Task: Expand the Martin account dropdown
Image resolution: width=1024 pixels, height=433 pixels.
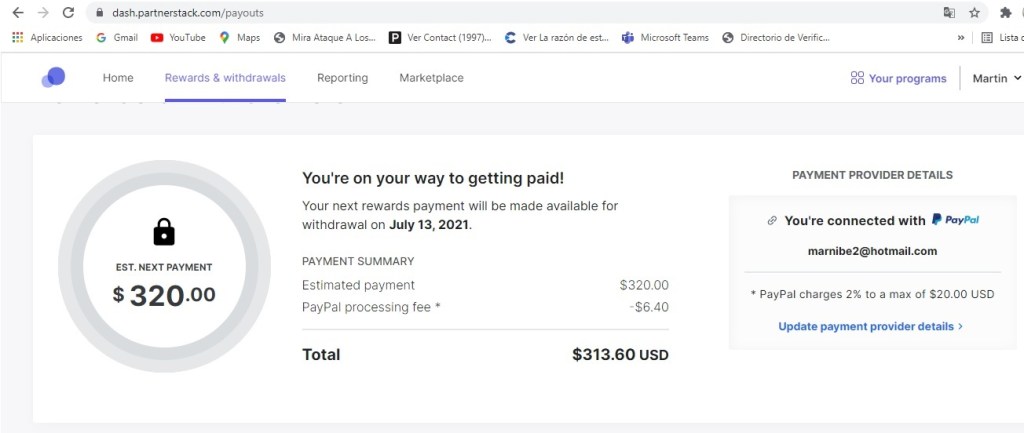Action: pyautogui.click(x=997, y=78)
